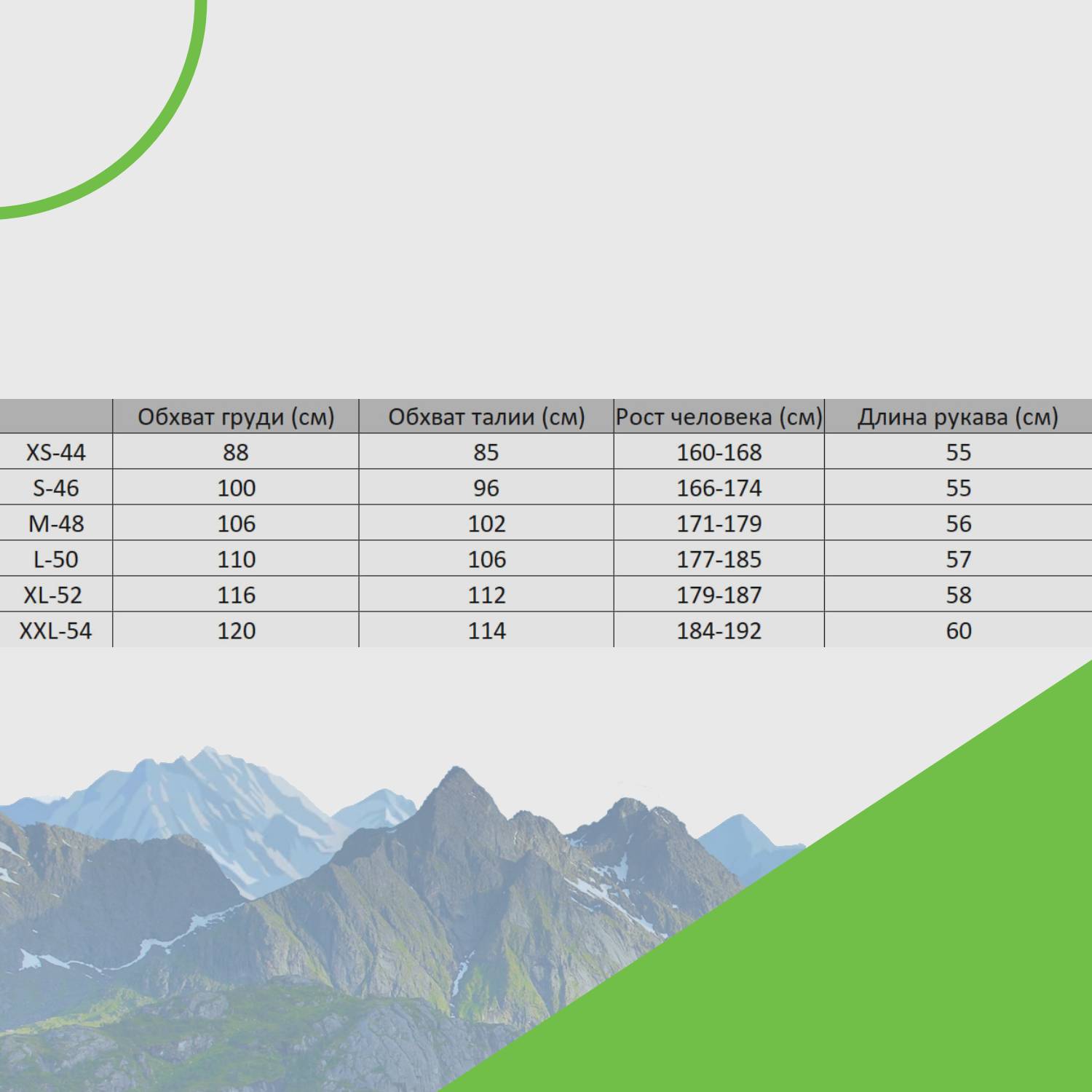The image size is (1092, 1092).
Task: Click chest value 116 in XL-52 row
Action: [x=237, y=595]
